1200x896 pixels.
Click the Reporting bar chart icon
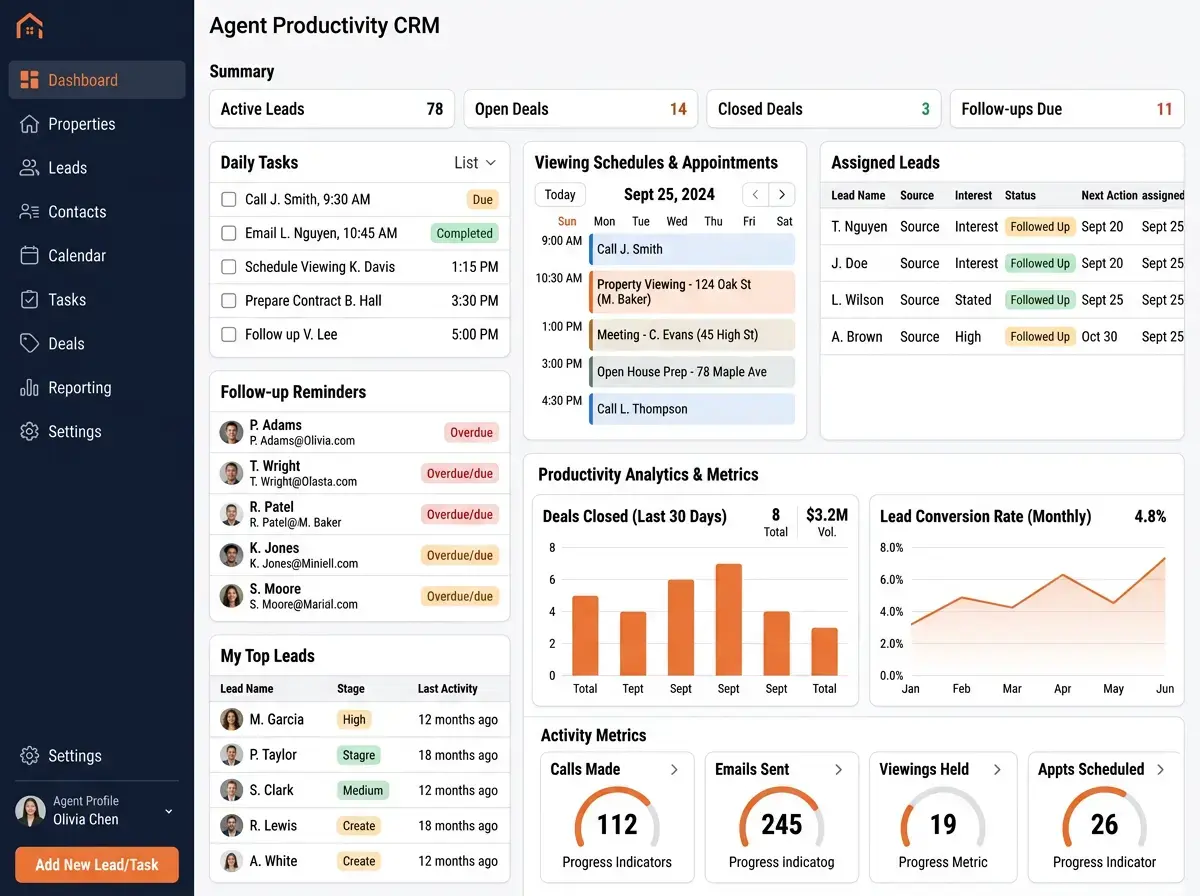(x=29, y=388)
